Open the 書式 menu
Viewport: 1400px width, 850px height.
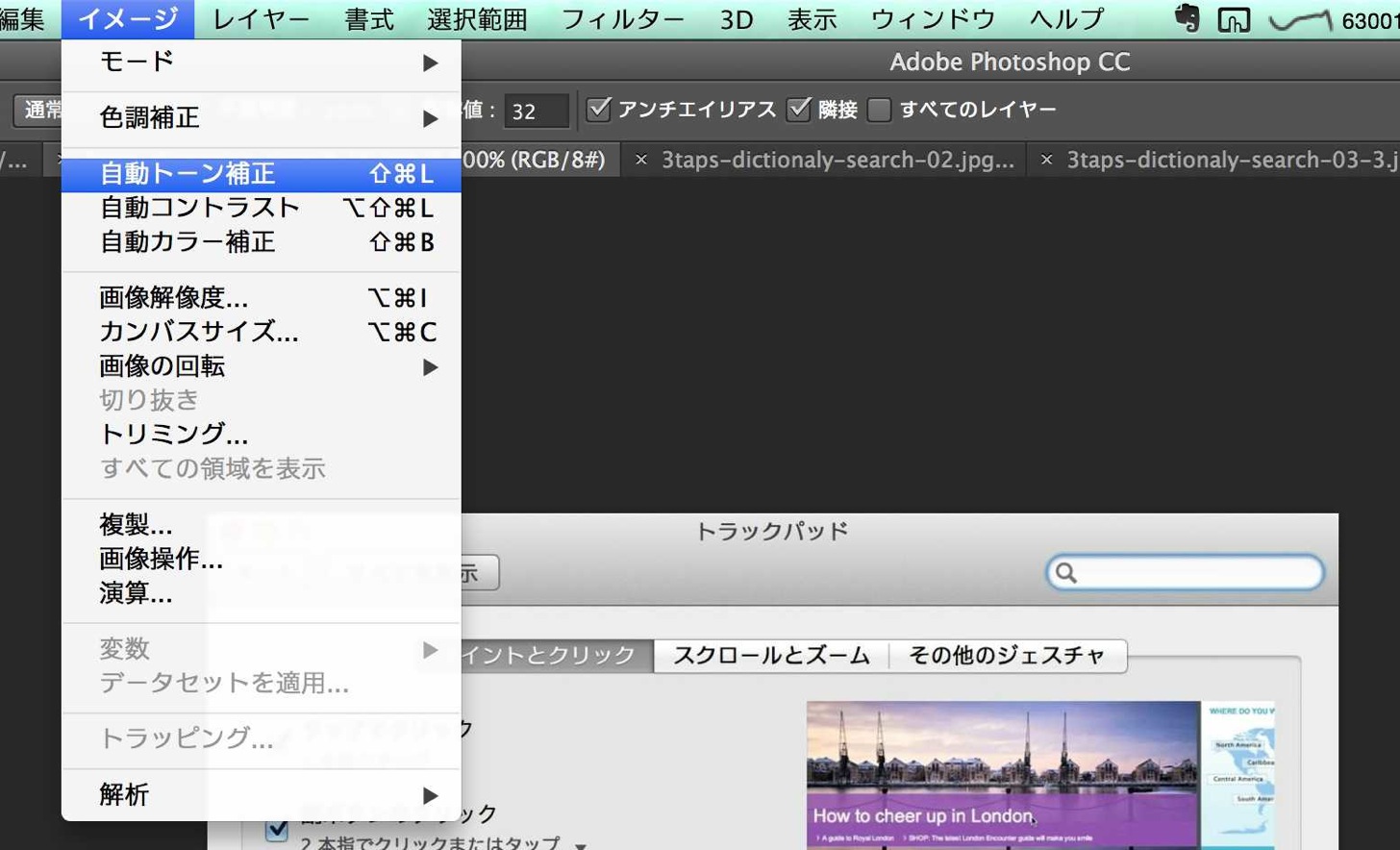(x=369, y=19)
